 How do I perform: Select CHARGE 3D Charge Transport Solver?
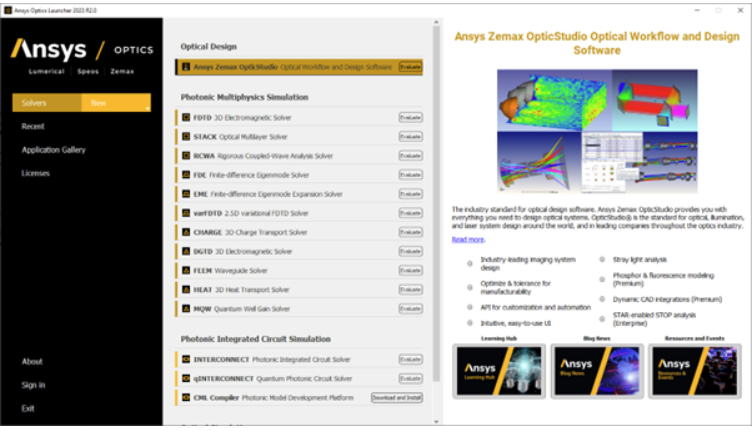(299, 232)
